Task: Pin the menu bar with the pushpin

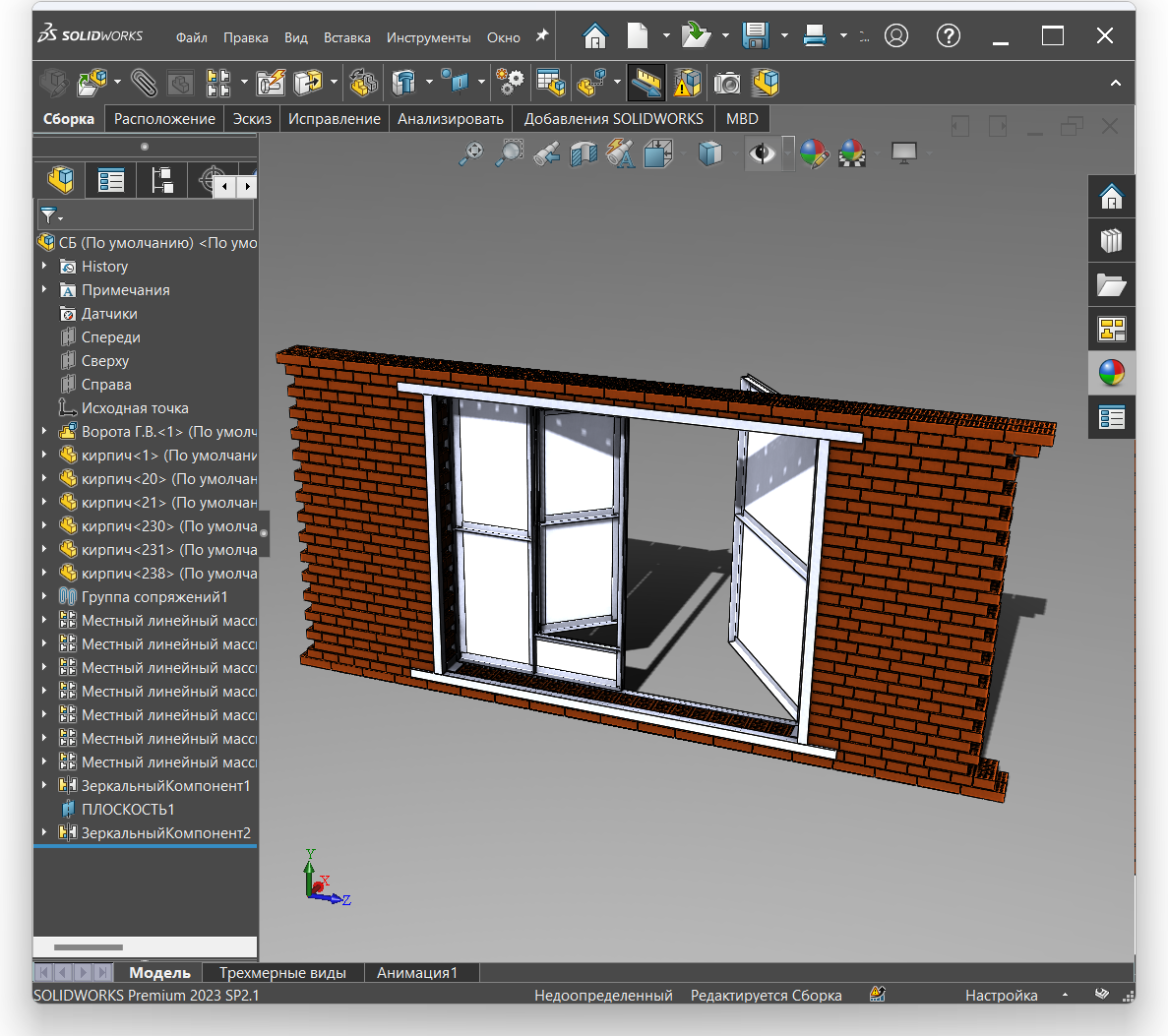Action: 542,36
